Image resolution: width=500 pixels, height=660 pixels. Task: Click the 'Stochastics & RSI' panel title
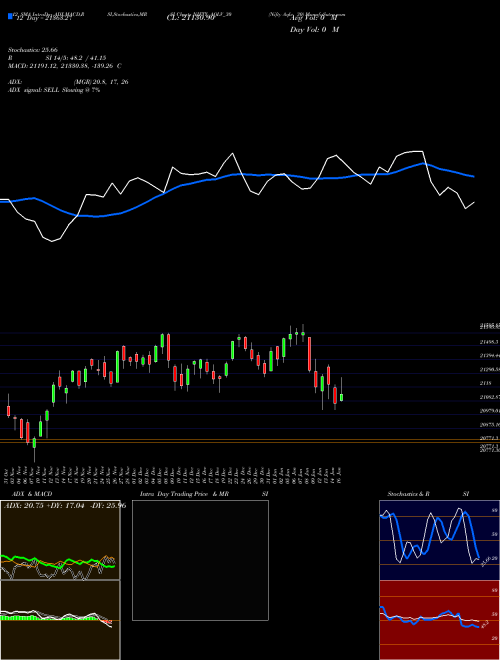pos(428,494)
